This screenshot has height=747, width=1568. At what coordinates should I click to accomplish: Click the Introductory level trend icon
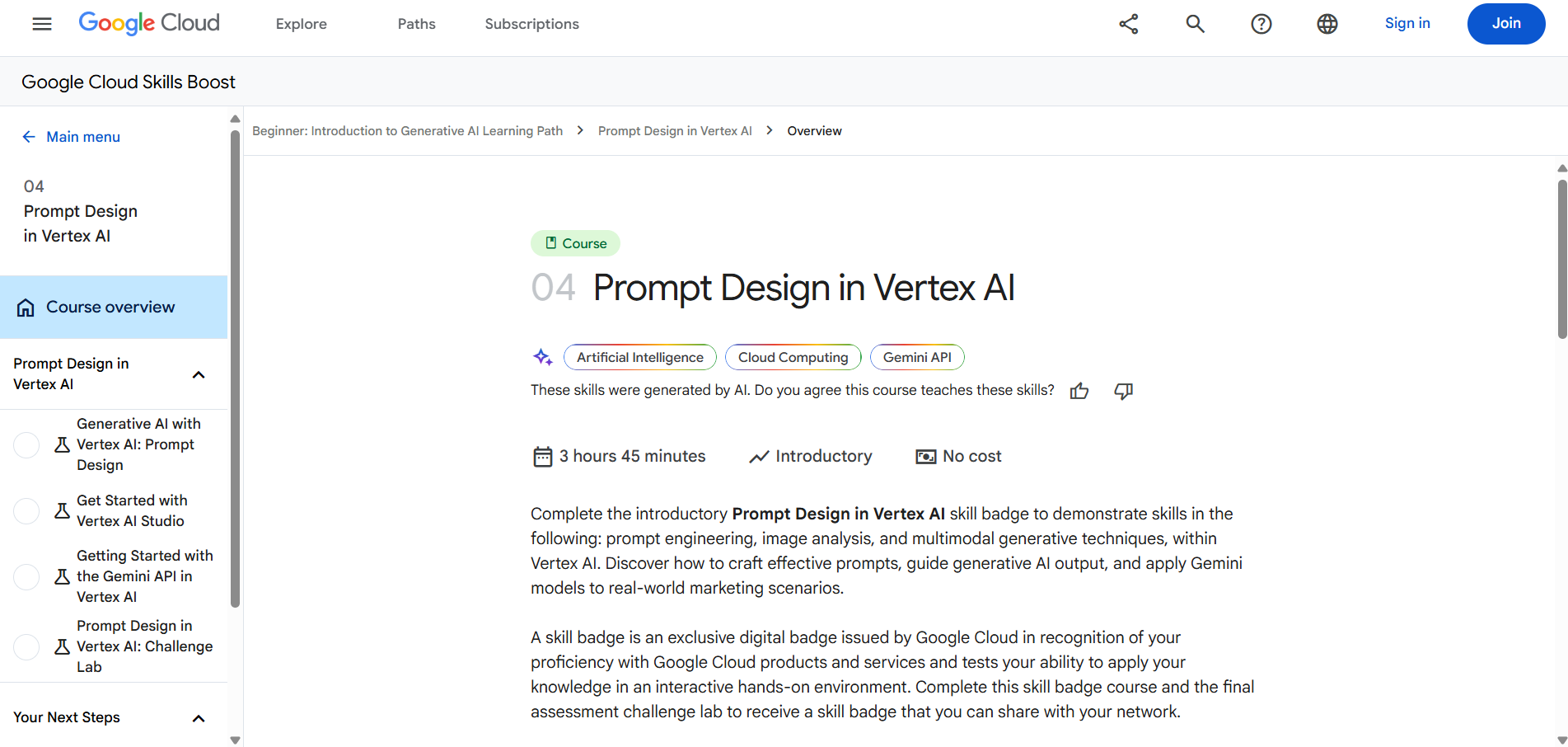point(759,456)
